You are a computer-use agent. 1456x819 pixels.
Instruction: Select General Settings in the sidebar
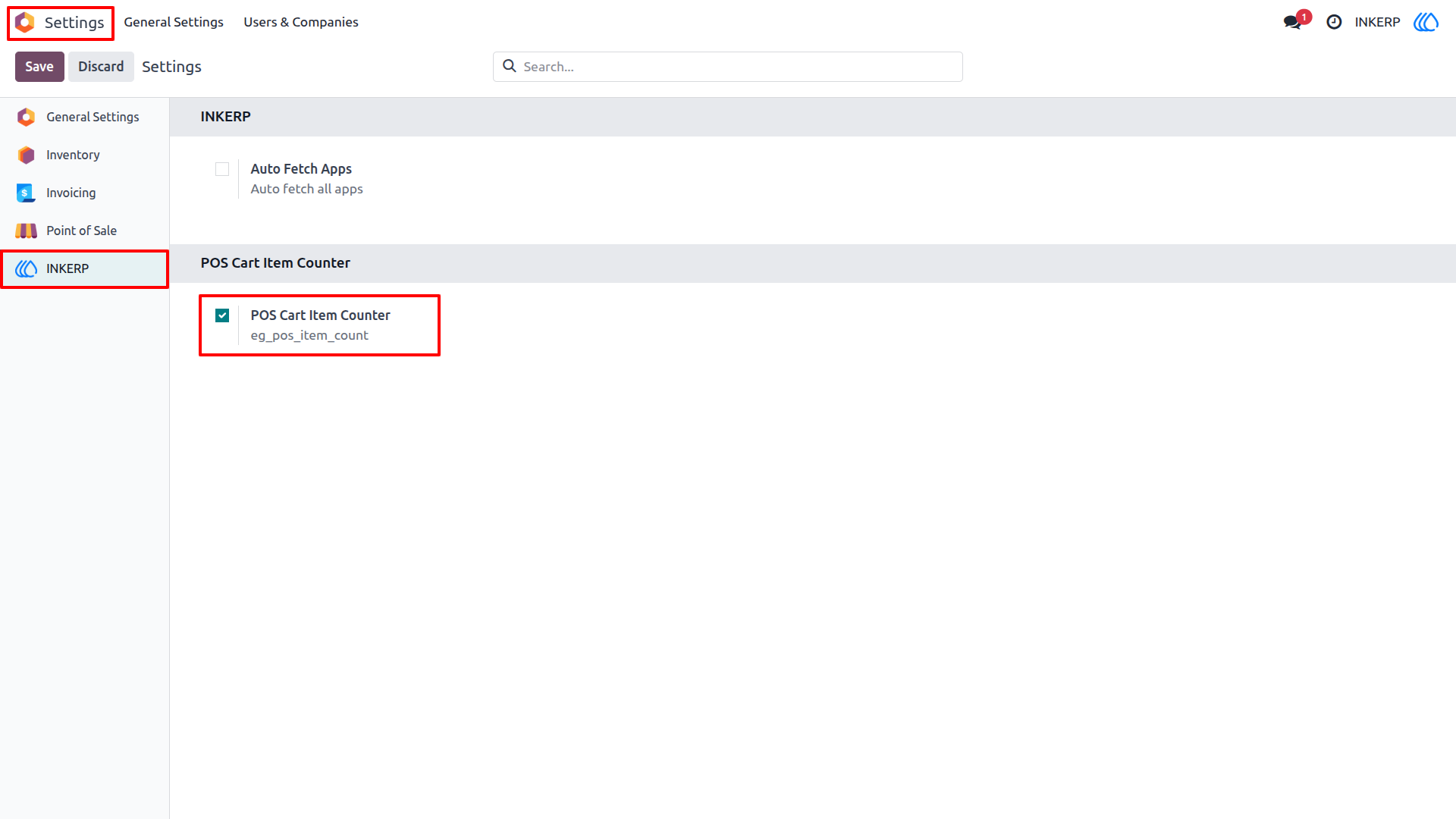pos(85,117)
